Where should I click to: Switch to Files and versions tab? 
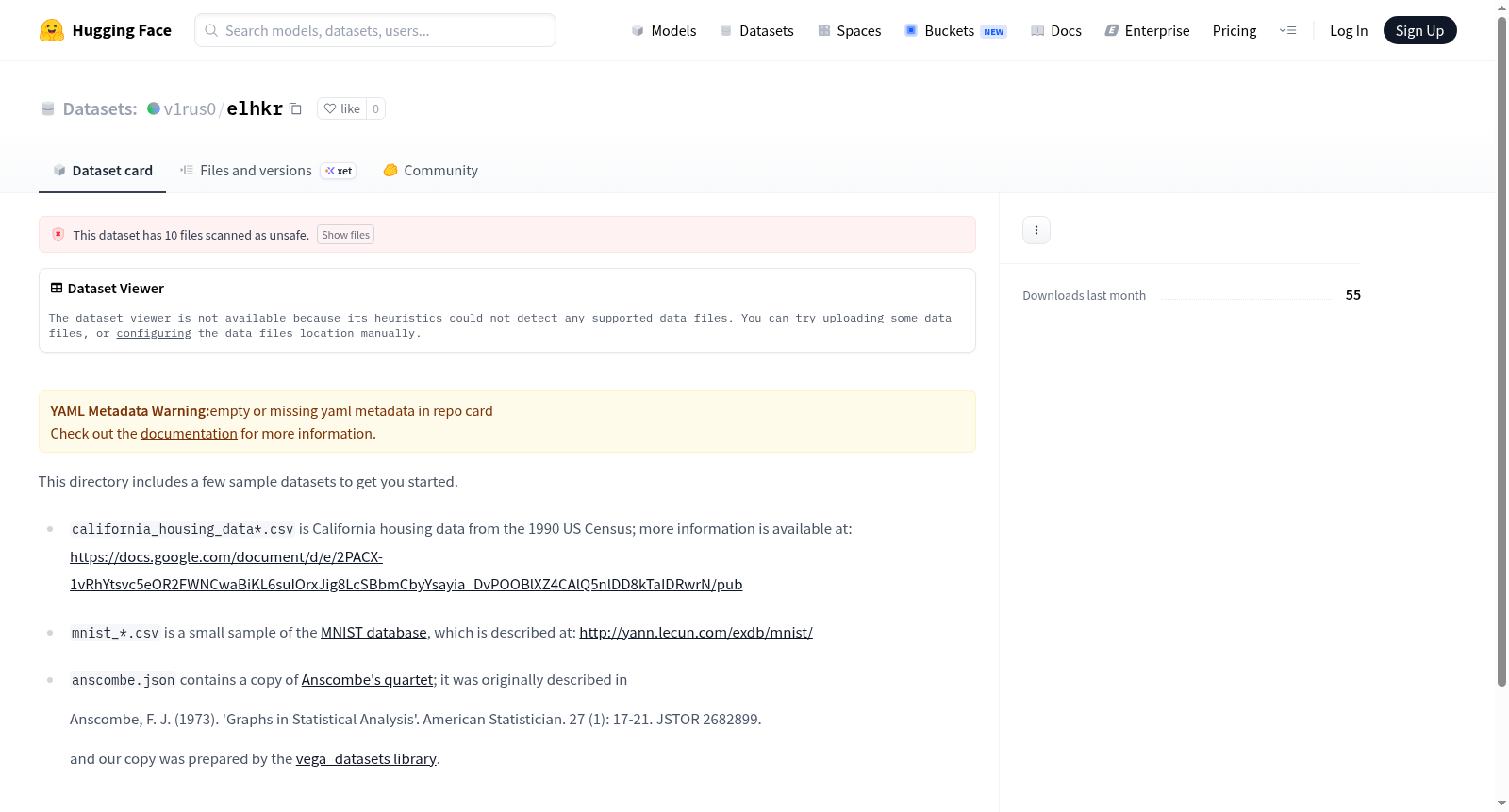click(268, 171)
